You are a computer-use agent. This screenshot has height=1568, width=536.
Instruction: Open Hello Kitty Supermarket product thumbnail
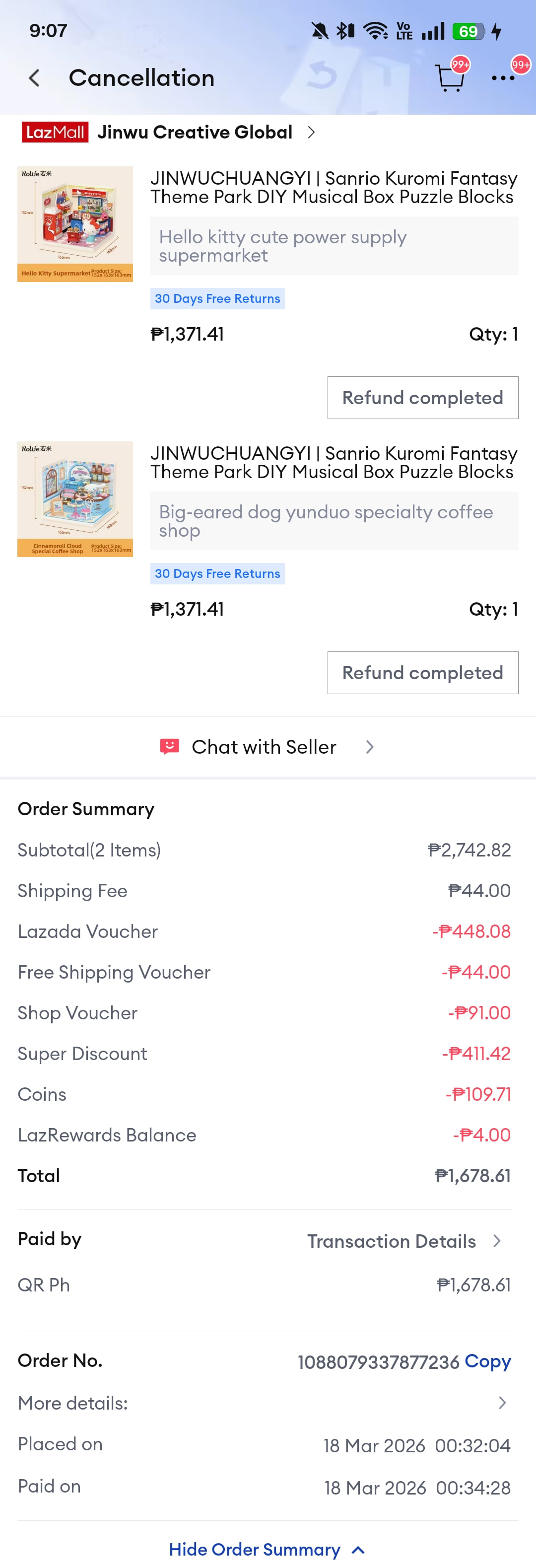(75, 224)
